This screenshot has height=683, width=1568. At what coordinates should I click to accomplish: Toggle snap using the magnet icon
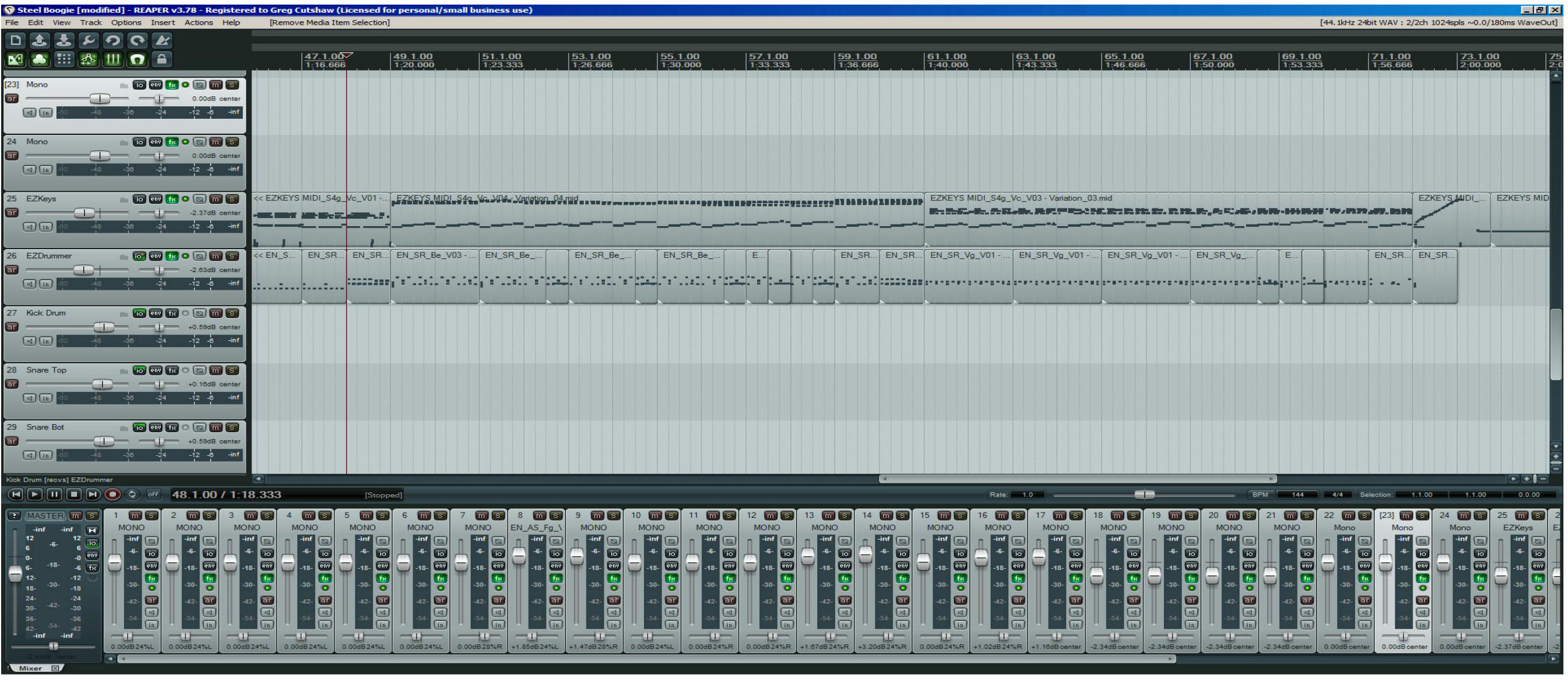pyautogui.click(x=138, y=59)
